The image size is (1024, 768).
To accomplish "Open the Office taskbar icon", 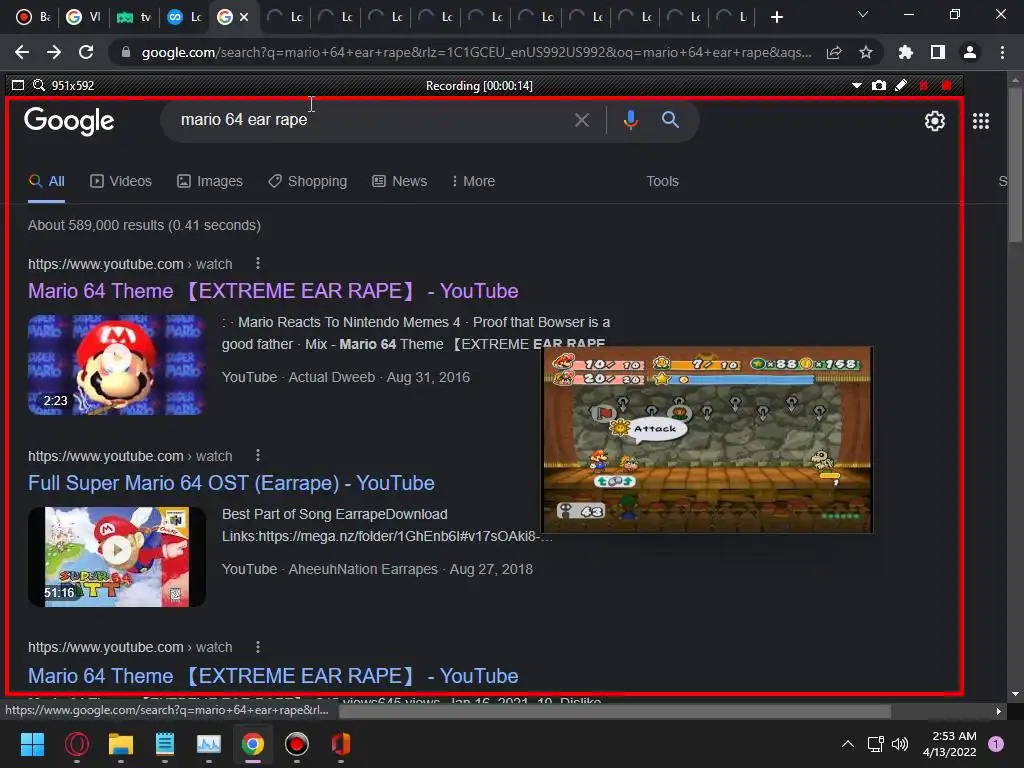I will pos(341,744).
